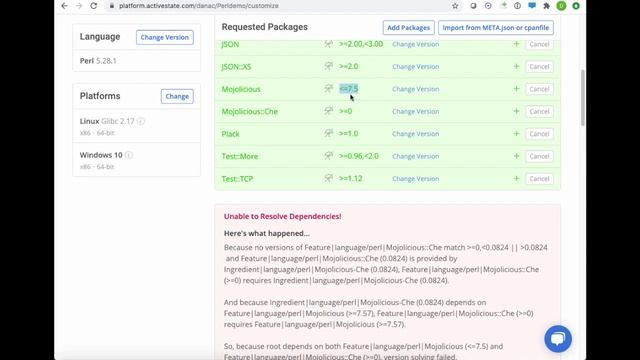Click the plus icon in Plack row
Viewport: 640px width, 360px height.
click(x=516, y=133)
